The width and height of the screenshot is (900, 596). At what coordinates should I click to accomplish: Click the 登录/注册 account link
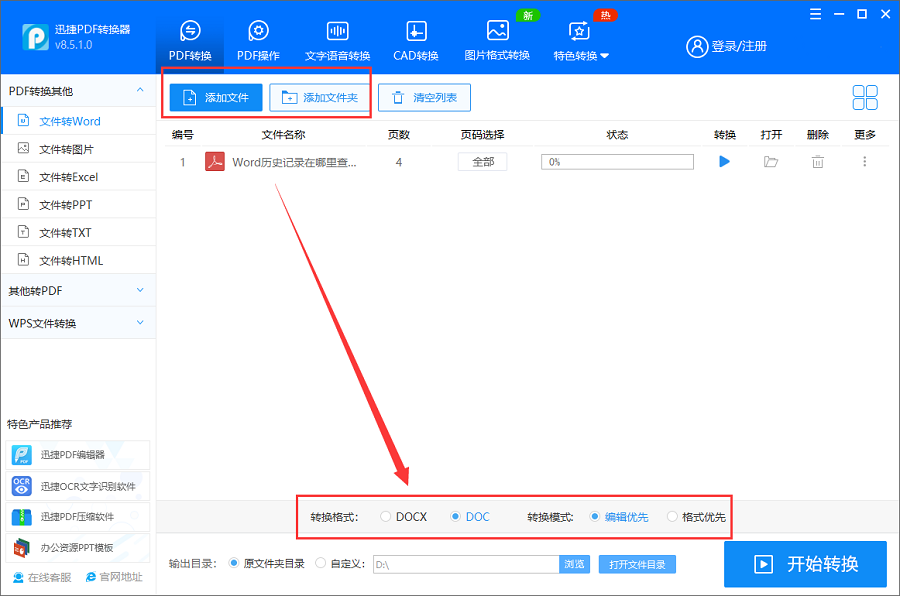727,47
